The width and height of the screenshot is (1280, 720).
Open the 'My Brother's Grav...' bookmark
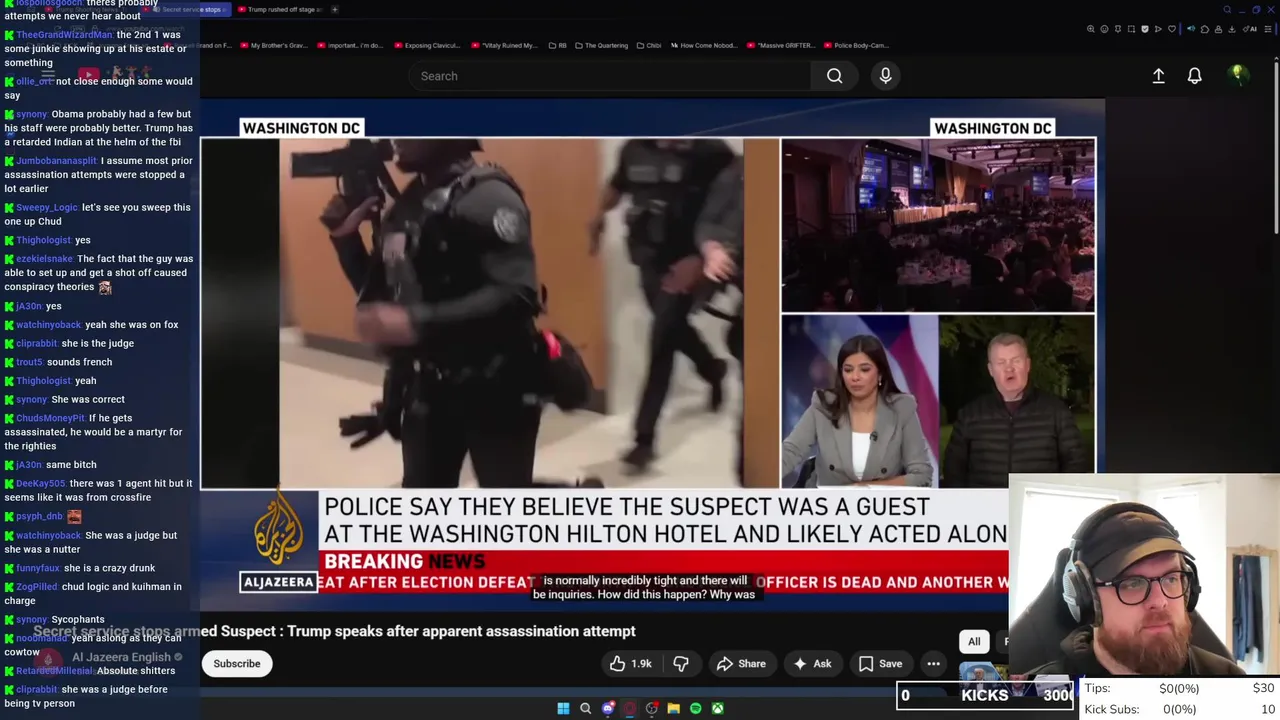point(274,45)
